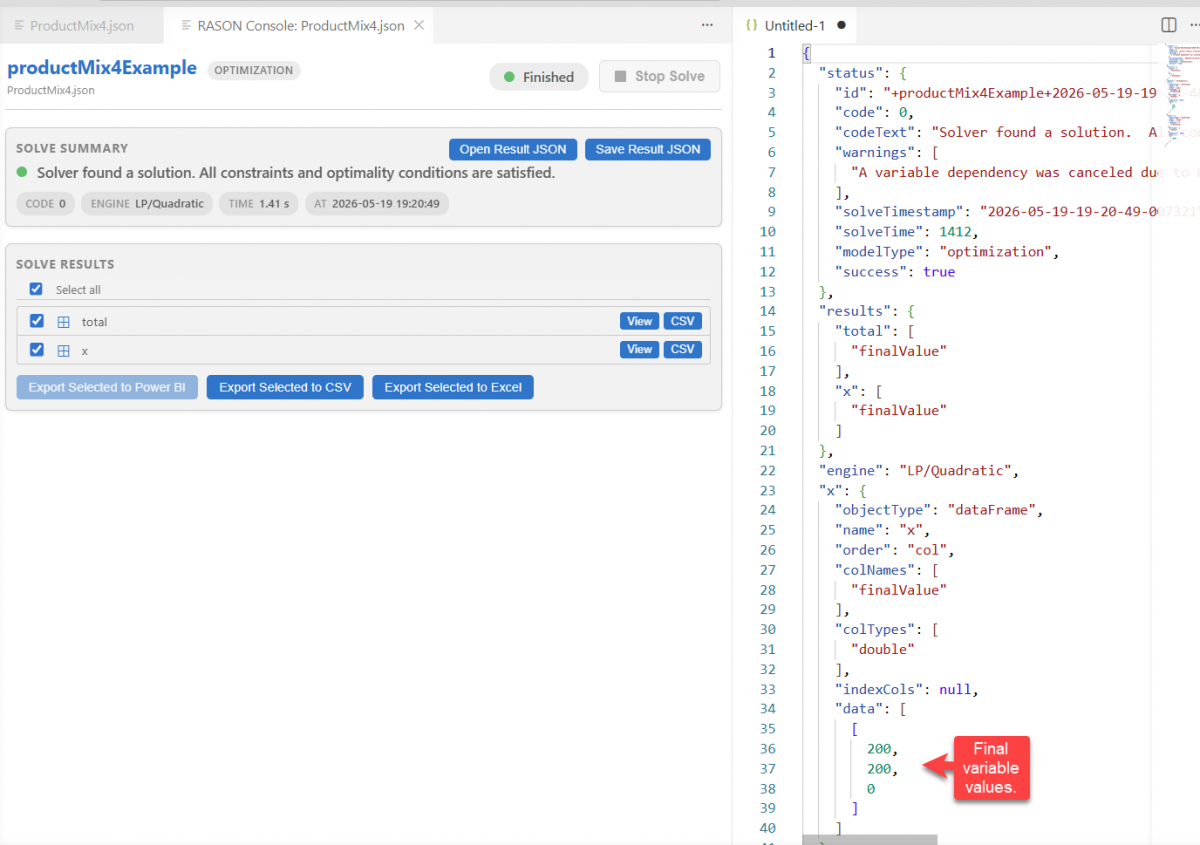The height and width of the screenshot is (845, 1200).
Task: Uncheck the total result checkbox
Action: click(x=37, y=321)
